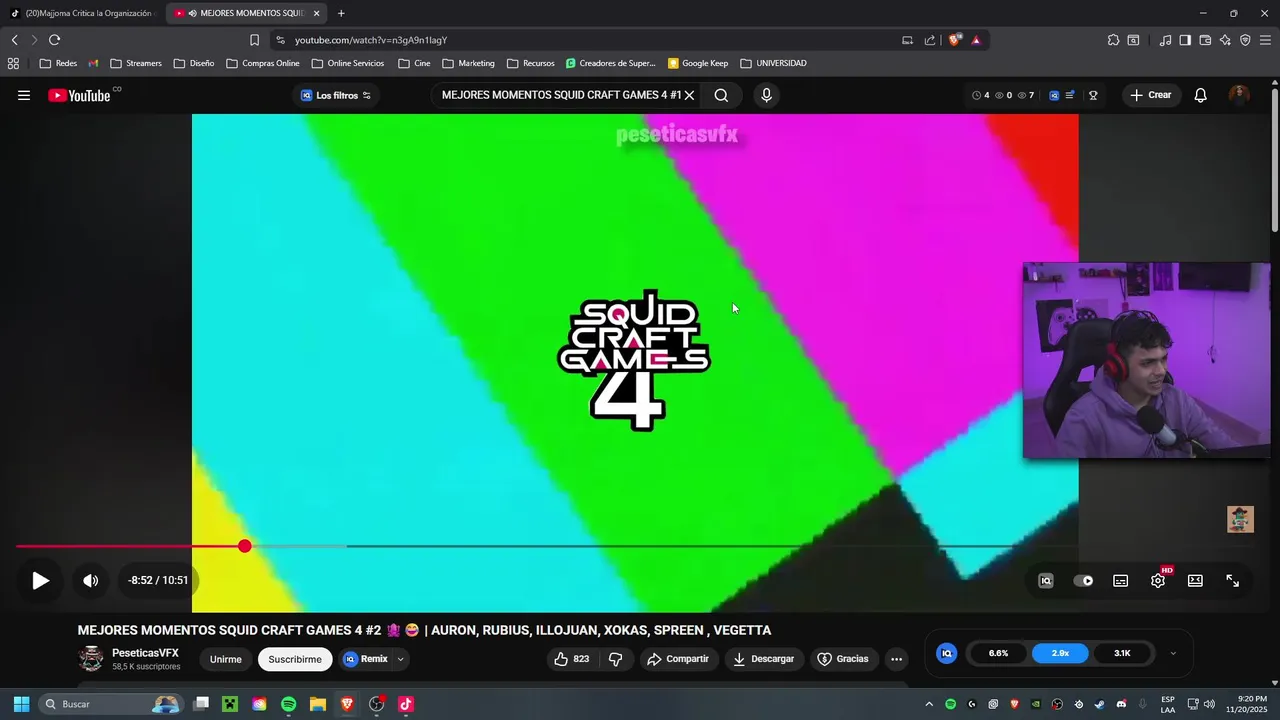Screen dimensions: 1280x720
Task: Open Los filtros vidIQ filter button
Action: [336, 95]
